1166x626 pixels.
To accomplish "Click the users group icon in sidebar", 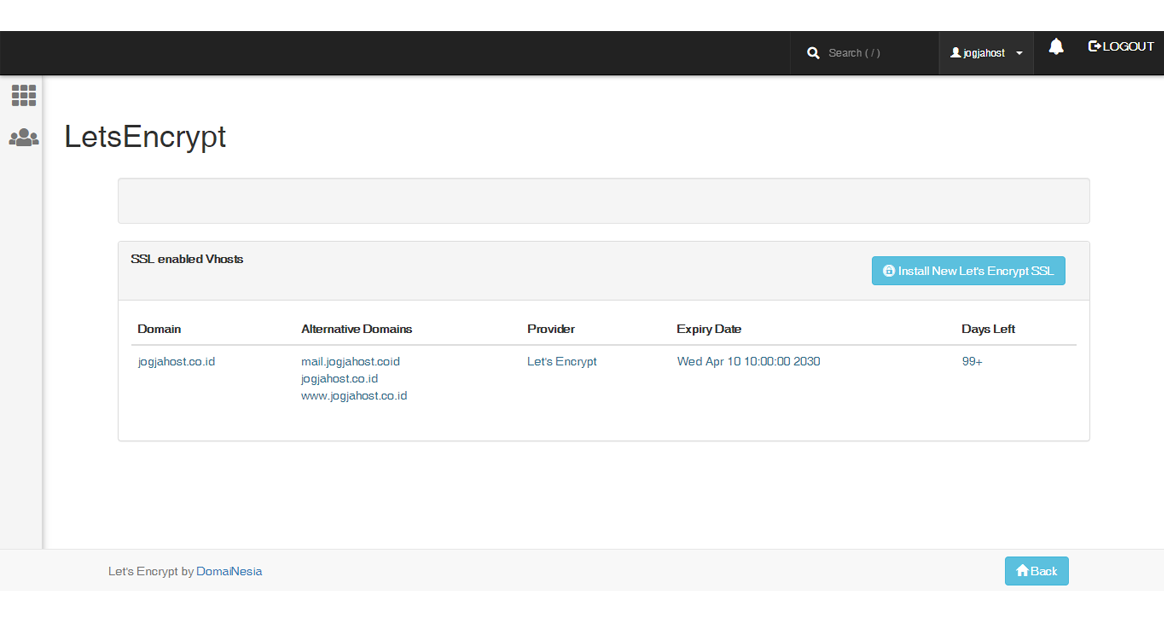I will click(x=24, y=139).
